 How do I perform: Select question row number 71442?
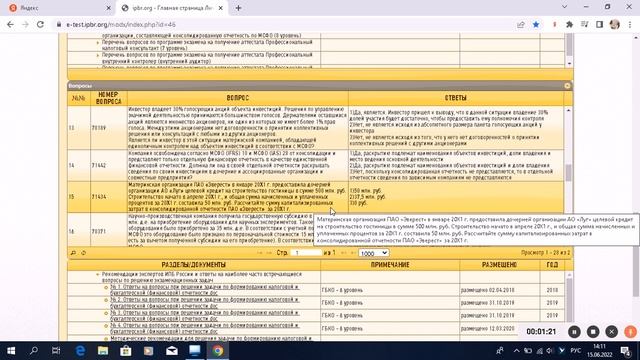(315, 165)
